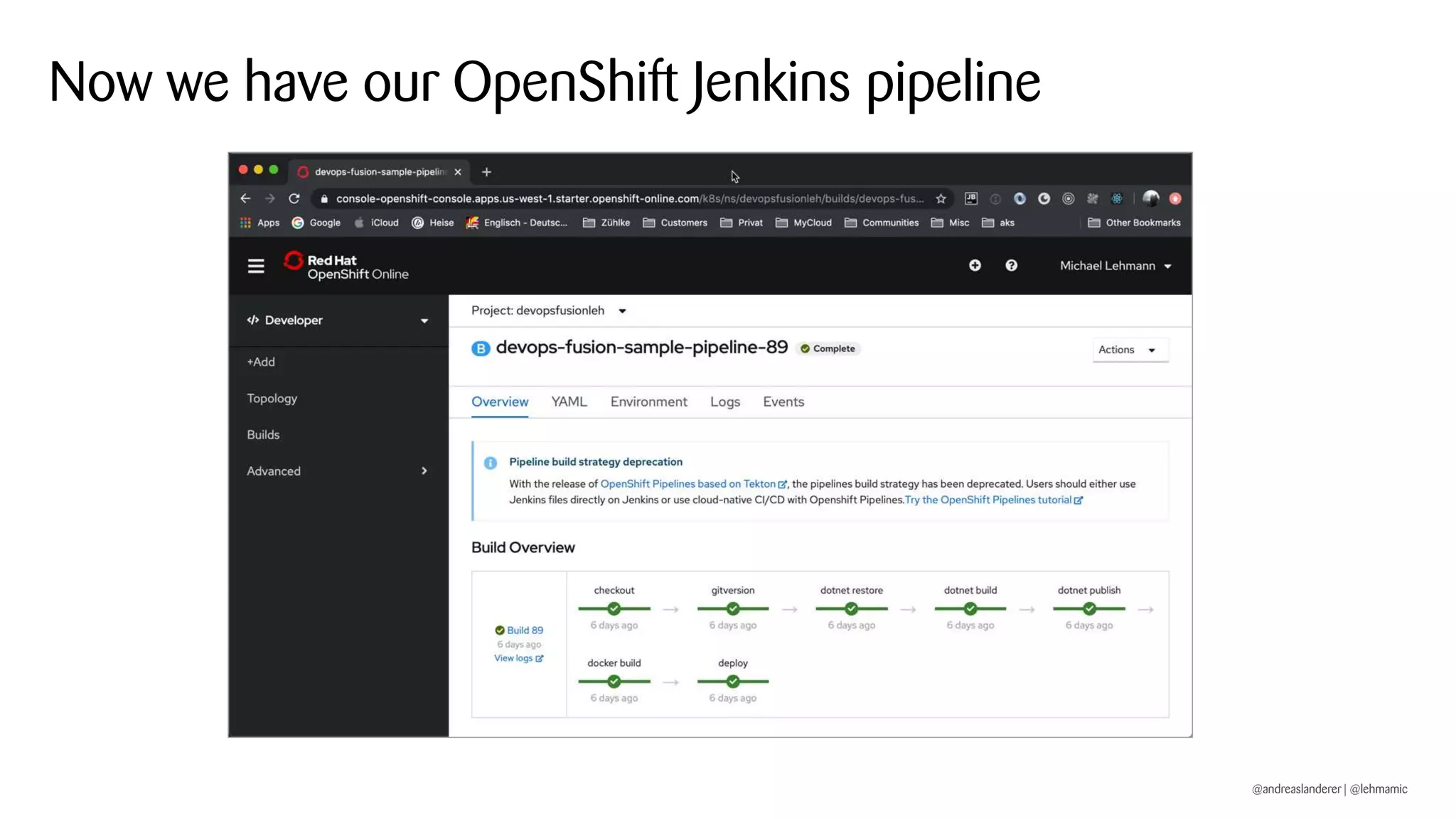The image size is (1456, 819).
Task: Select Topology in the sidebar
Action: click(272, 398)
